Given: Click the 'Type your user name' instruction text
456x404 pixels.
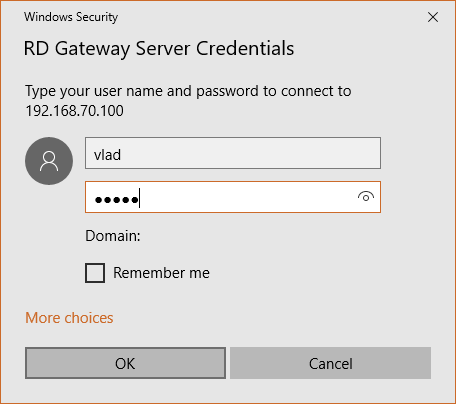Looking at the screenshot, I should coord(188,91).
